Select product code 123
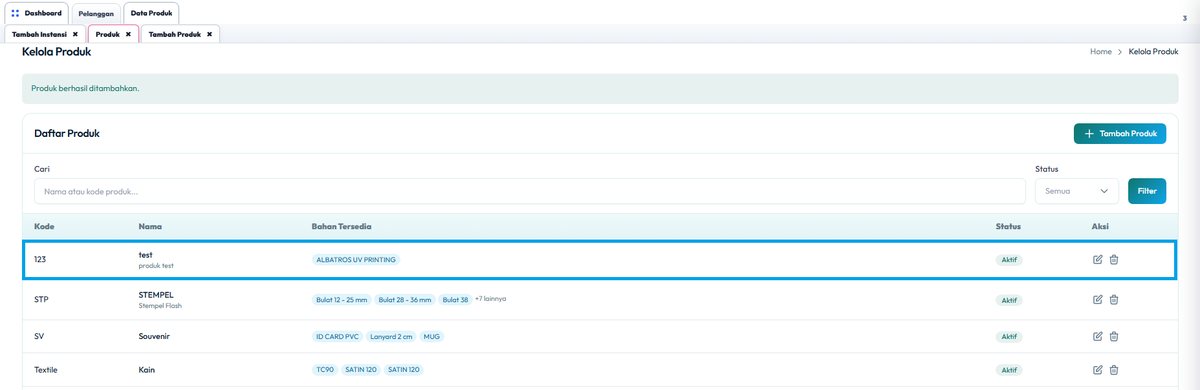The height and width of the screenshot is (390, 1200). 40,259
